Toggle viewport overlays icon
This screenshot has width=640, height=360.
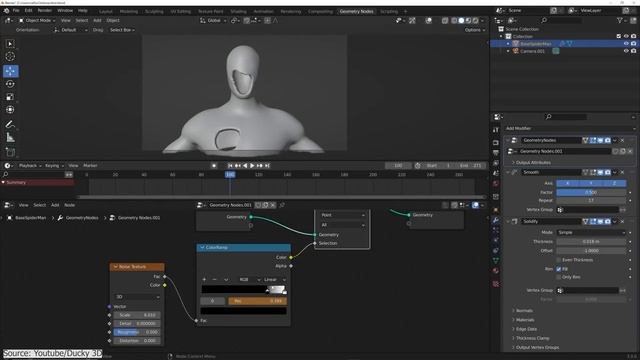[x=429, y=20]
